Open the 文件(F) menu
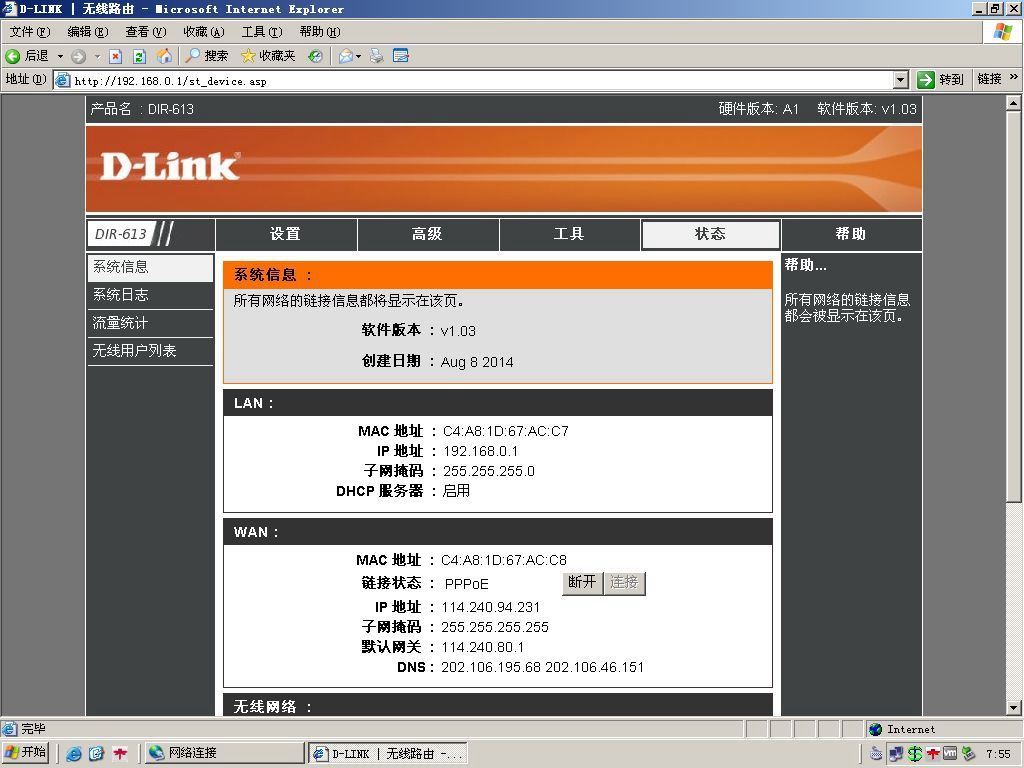 pos(30,32)
